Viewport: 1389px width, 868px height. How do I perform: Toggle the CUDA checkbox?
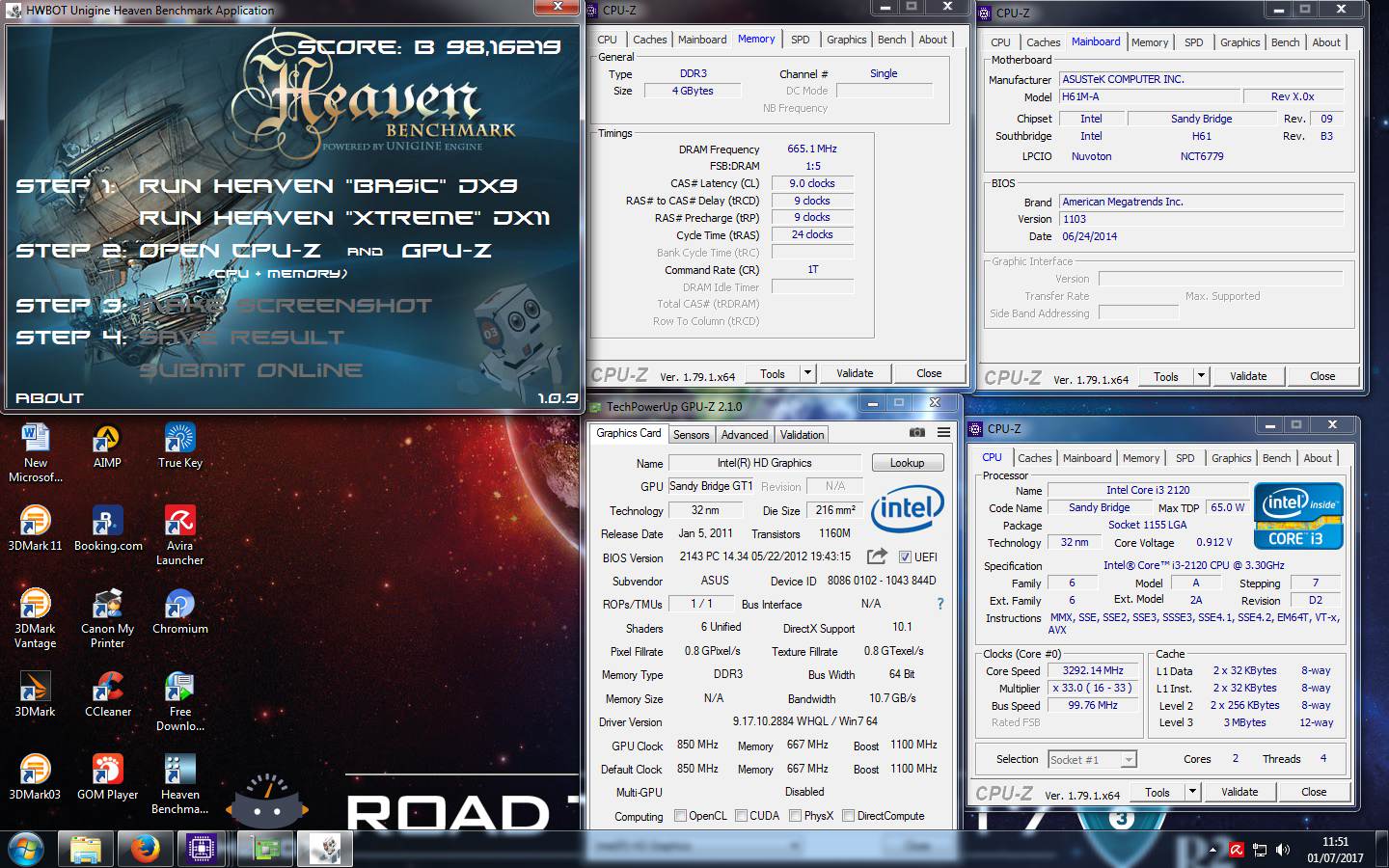tap(742, 816)
